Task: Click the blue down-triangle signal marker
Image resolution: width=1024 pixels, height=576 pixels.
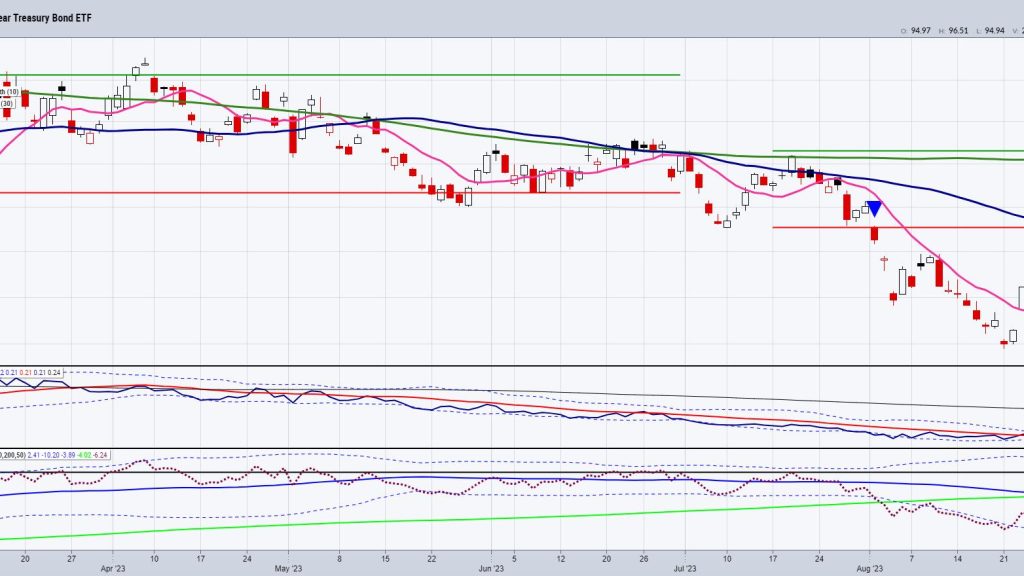Action: tap(874, 209)
